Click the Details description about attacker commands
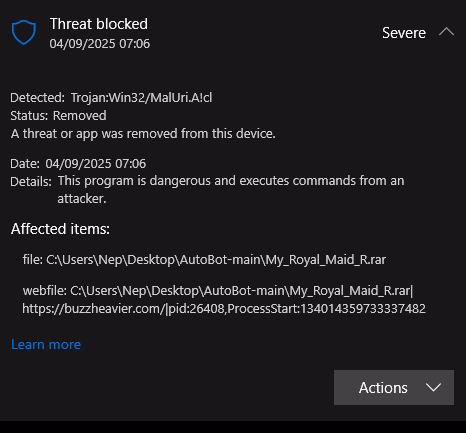The height and width of the screenshot is (433, 466). click(x=231, y=190)
